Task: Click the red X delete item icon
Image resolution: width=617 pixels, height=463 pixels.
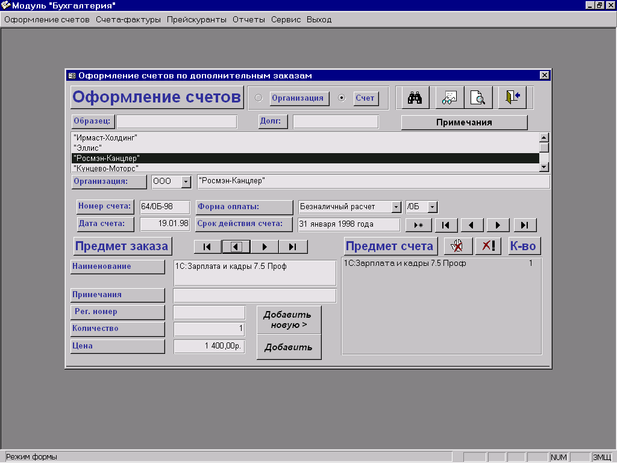Action: click(487, 246)
